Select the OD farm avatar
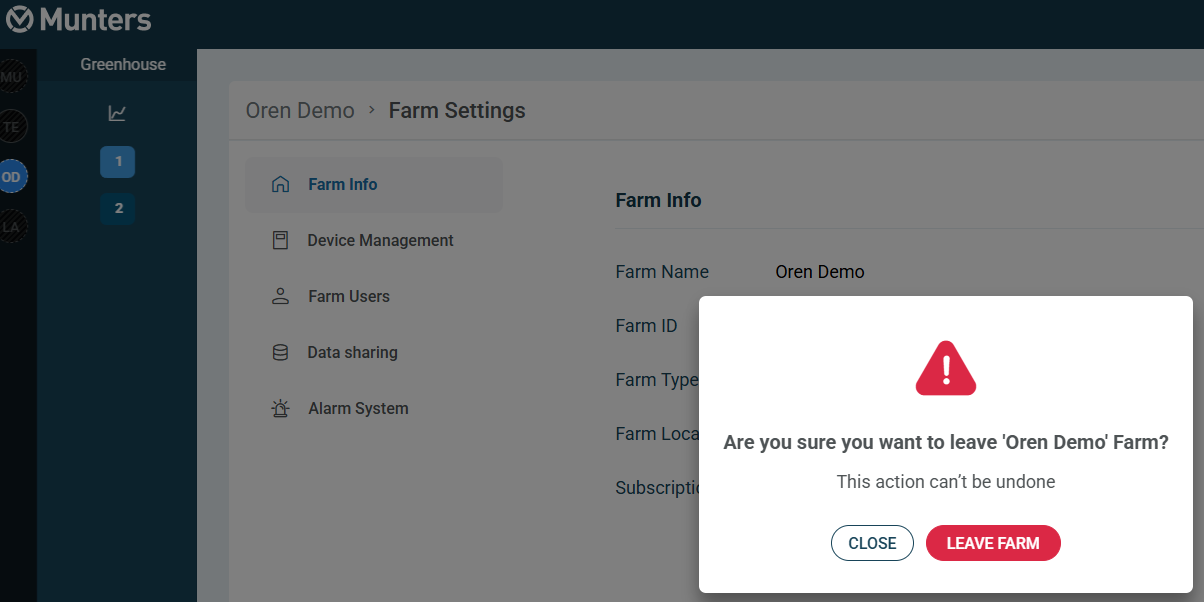 [x=12, y=176]
